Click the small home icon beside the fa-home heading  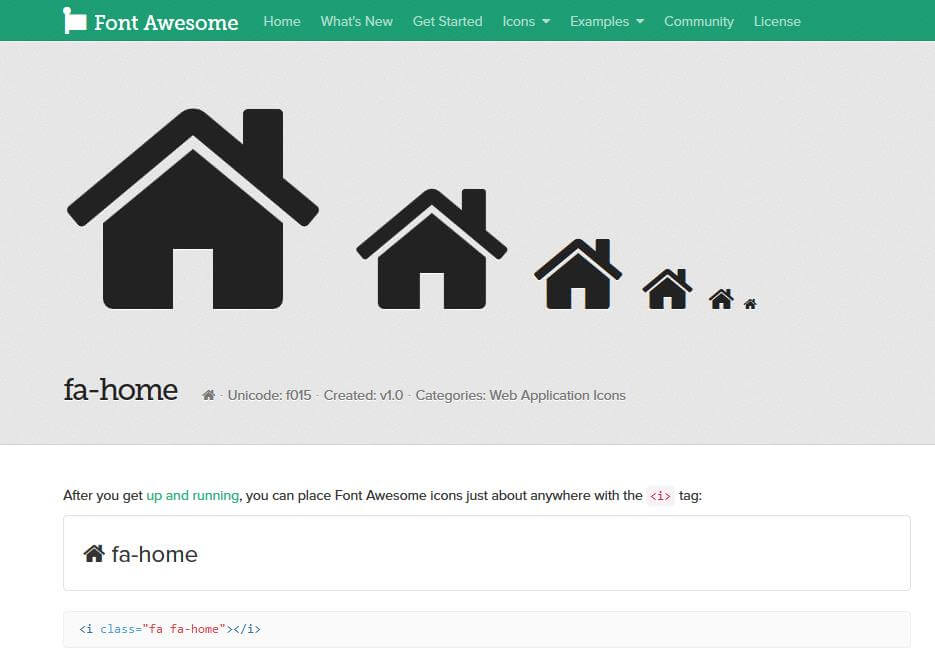click(x=207, y=394)
